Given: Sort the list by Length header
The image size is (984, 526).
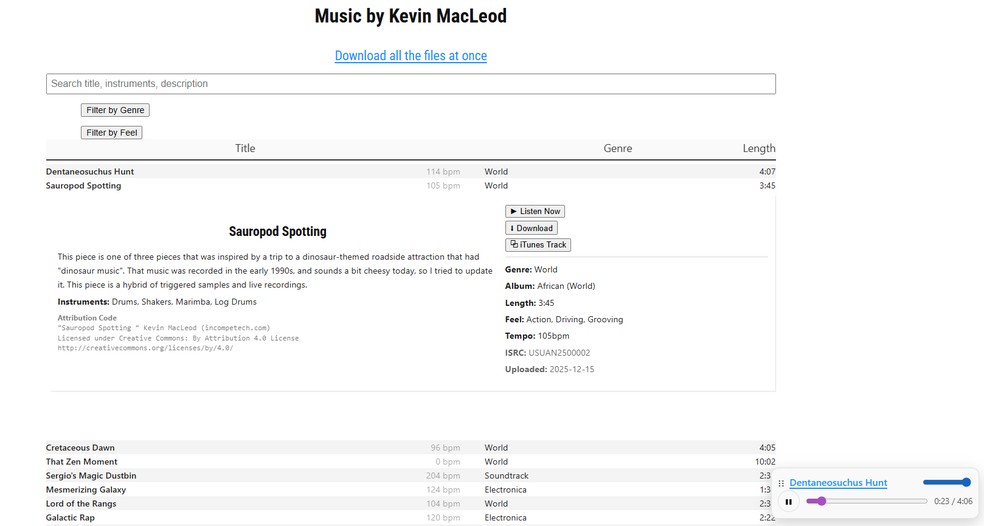Looking at the screenshot, I should tap(758, 148).
